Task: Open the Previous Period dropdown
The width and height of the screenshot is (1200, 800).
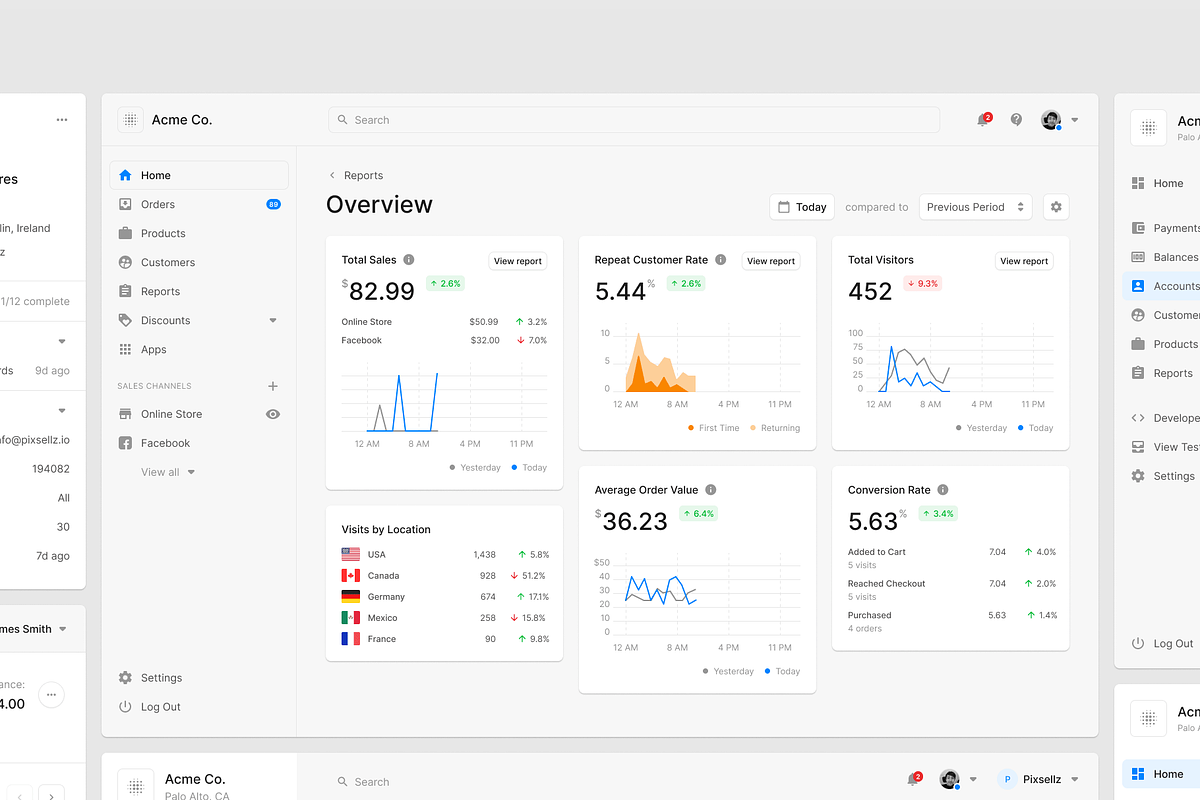Action: tap(975, 206)
